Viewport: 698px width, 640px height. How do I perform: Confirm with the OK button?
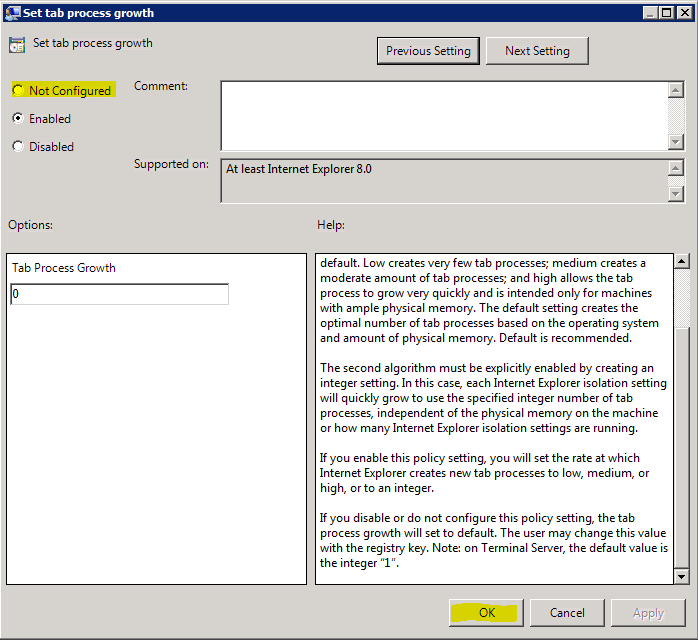487,613
